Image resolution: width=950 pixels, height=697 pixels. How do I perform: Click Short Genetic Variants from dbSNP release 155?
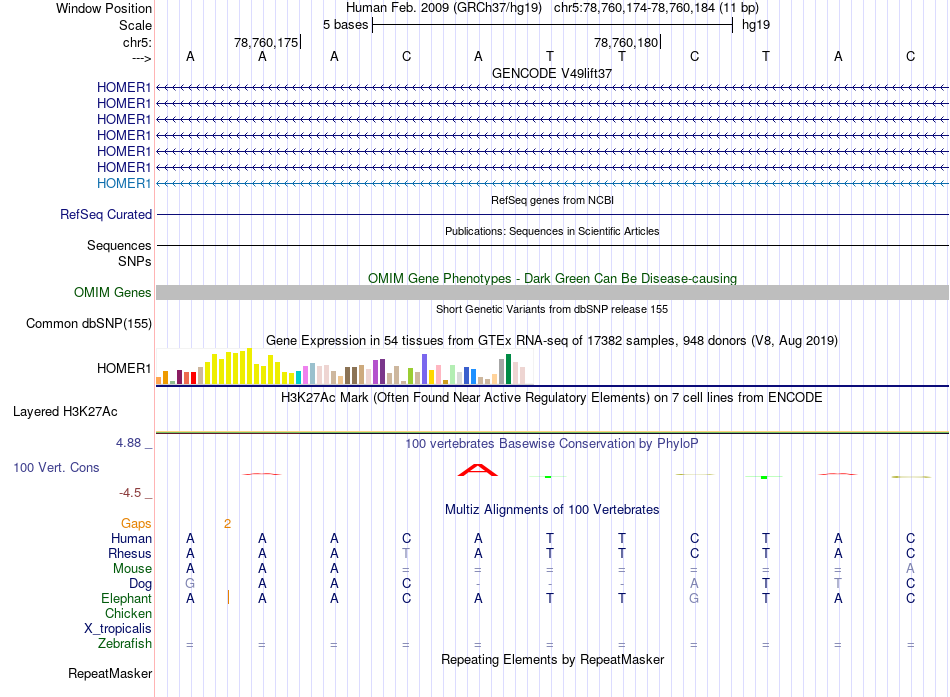click(x=551, y=309)
